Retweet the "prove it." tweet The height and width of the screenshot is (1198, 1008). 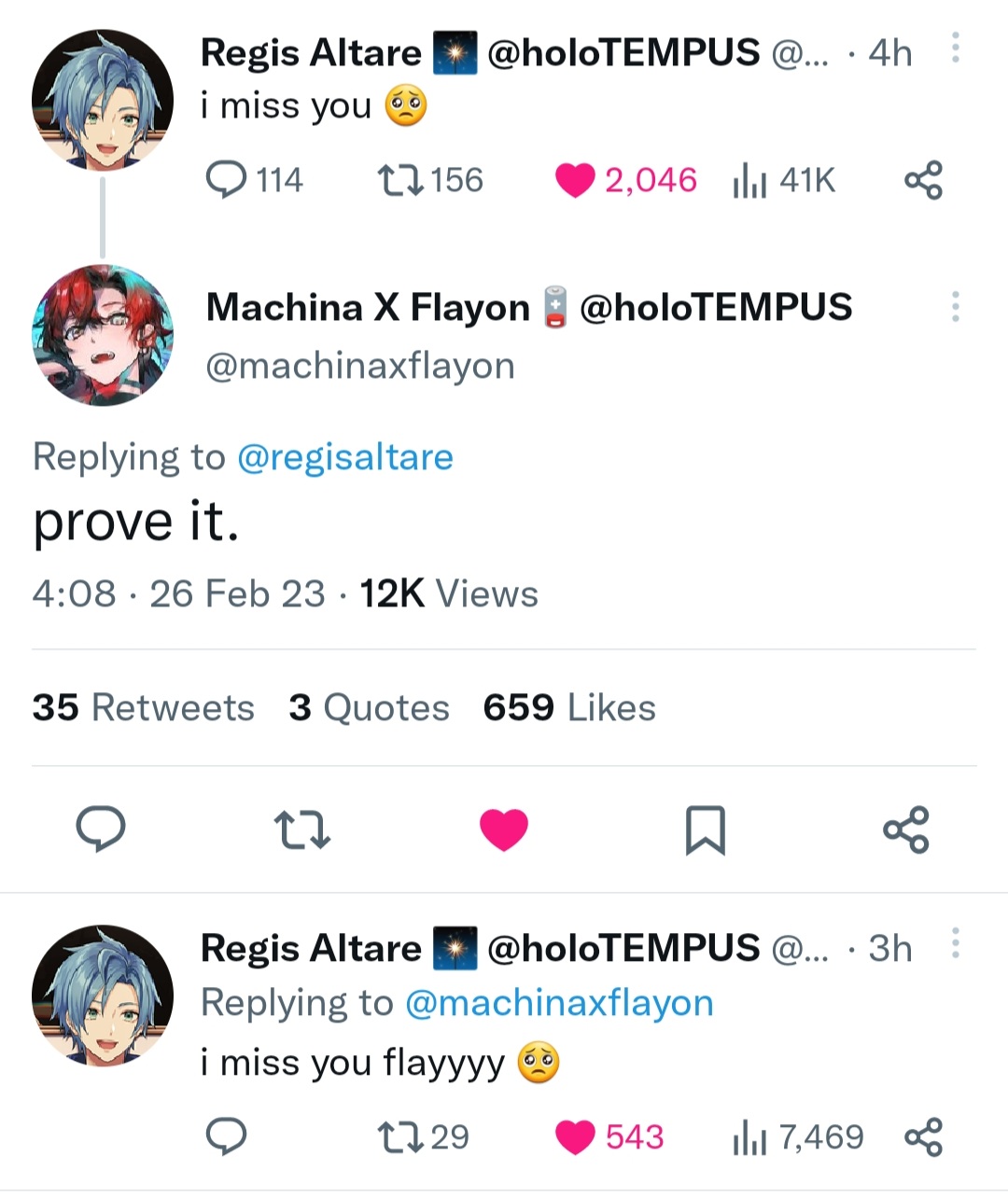pos(301,829)
